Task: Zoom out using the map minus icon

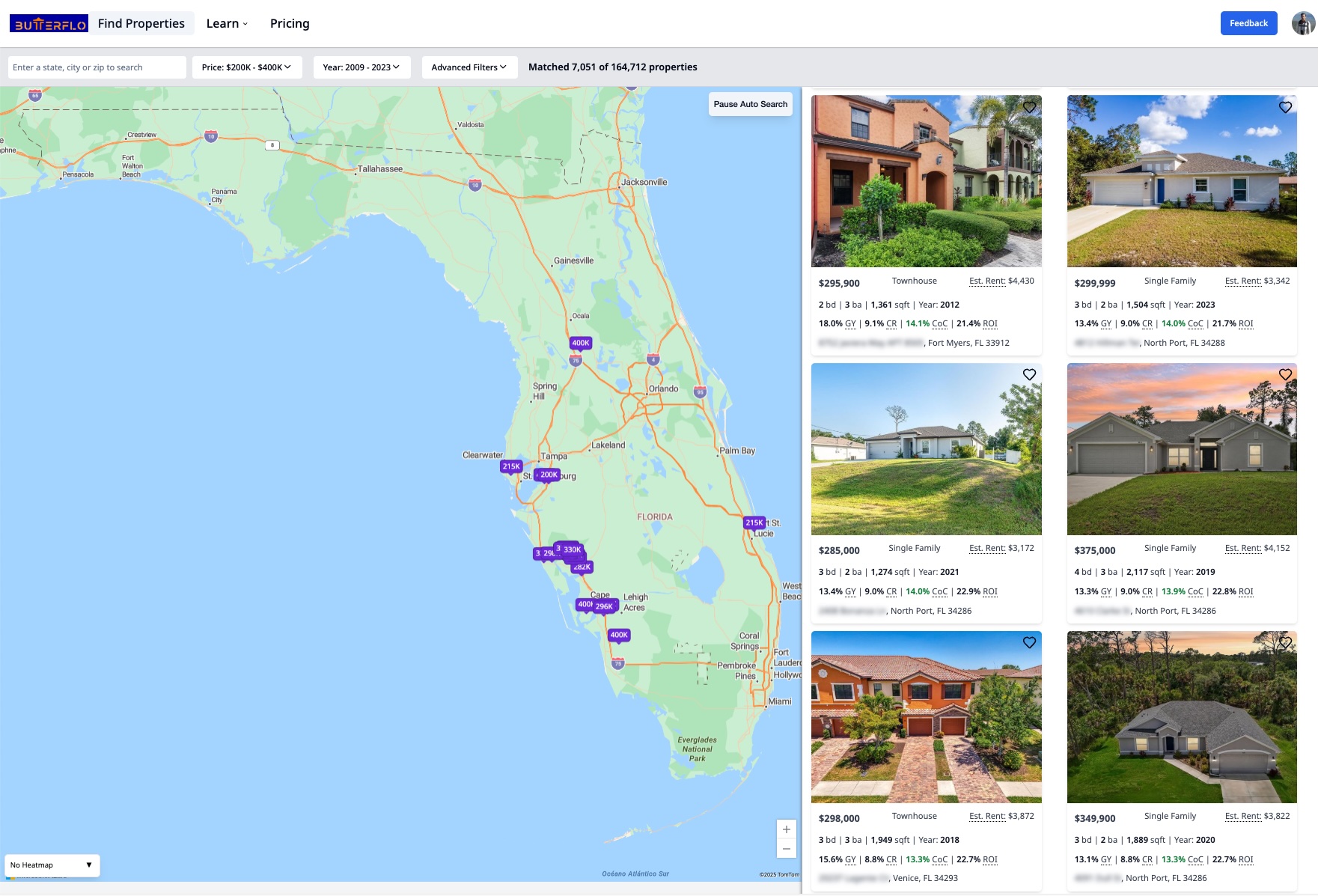Action: (787, 849)
